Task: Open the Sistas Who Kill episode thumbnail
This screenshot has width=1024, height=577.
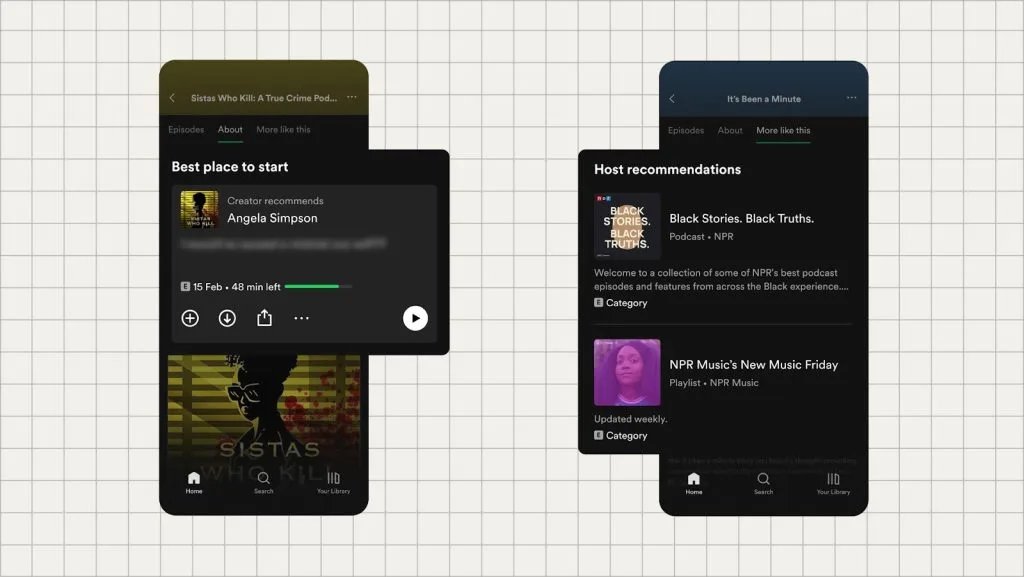Action: point(200,210)
